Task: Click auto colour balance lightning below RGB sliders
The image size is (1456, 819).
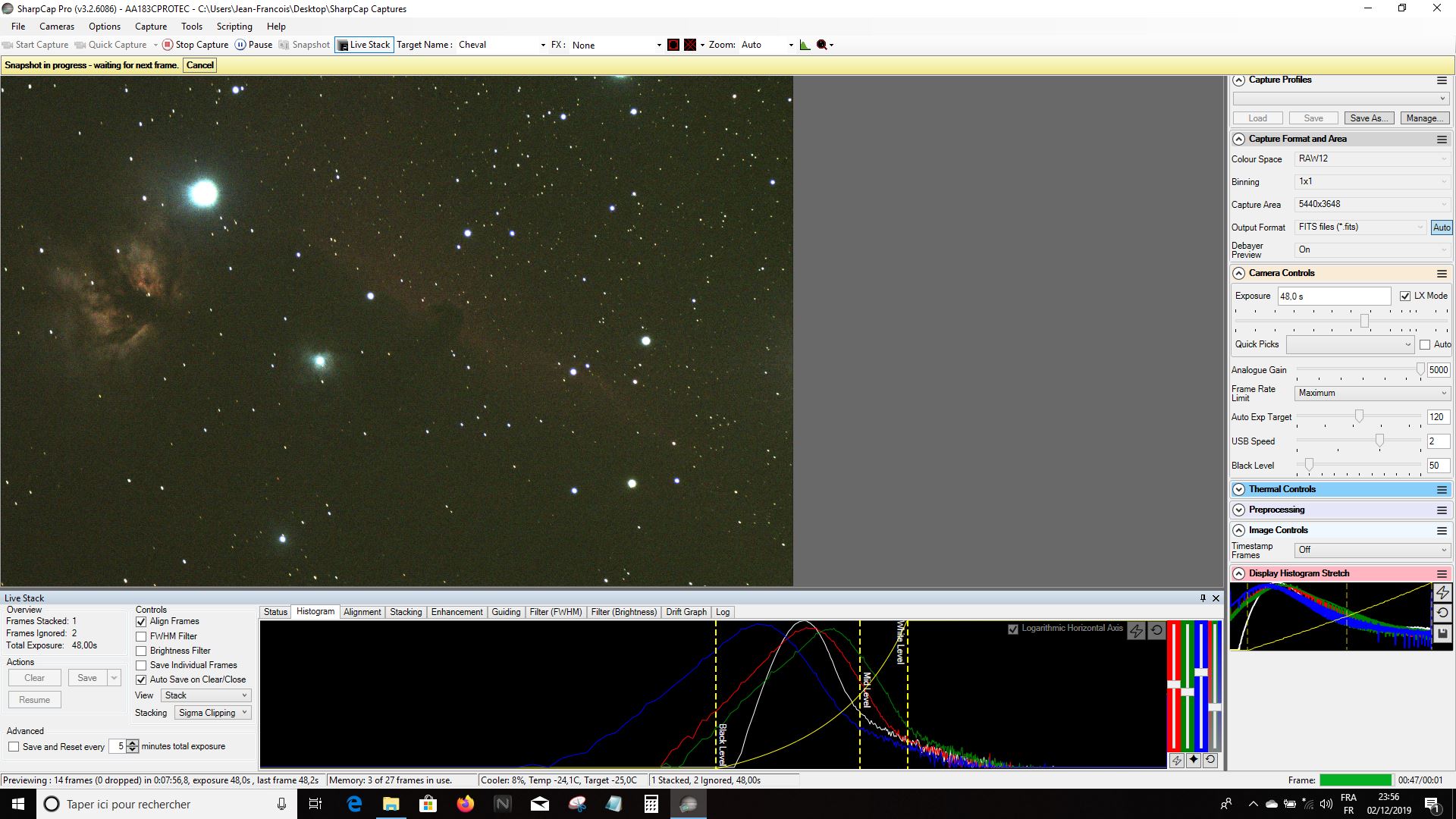Action: coord(1176,760)
